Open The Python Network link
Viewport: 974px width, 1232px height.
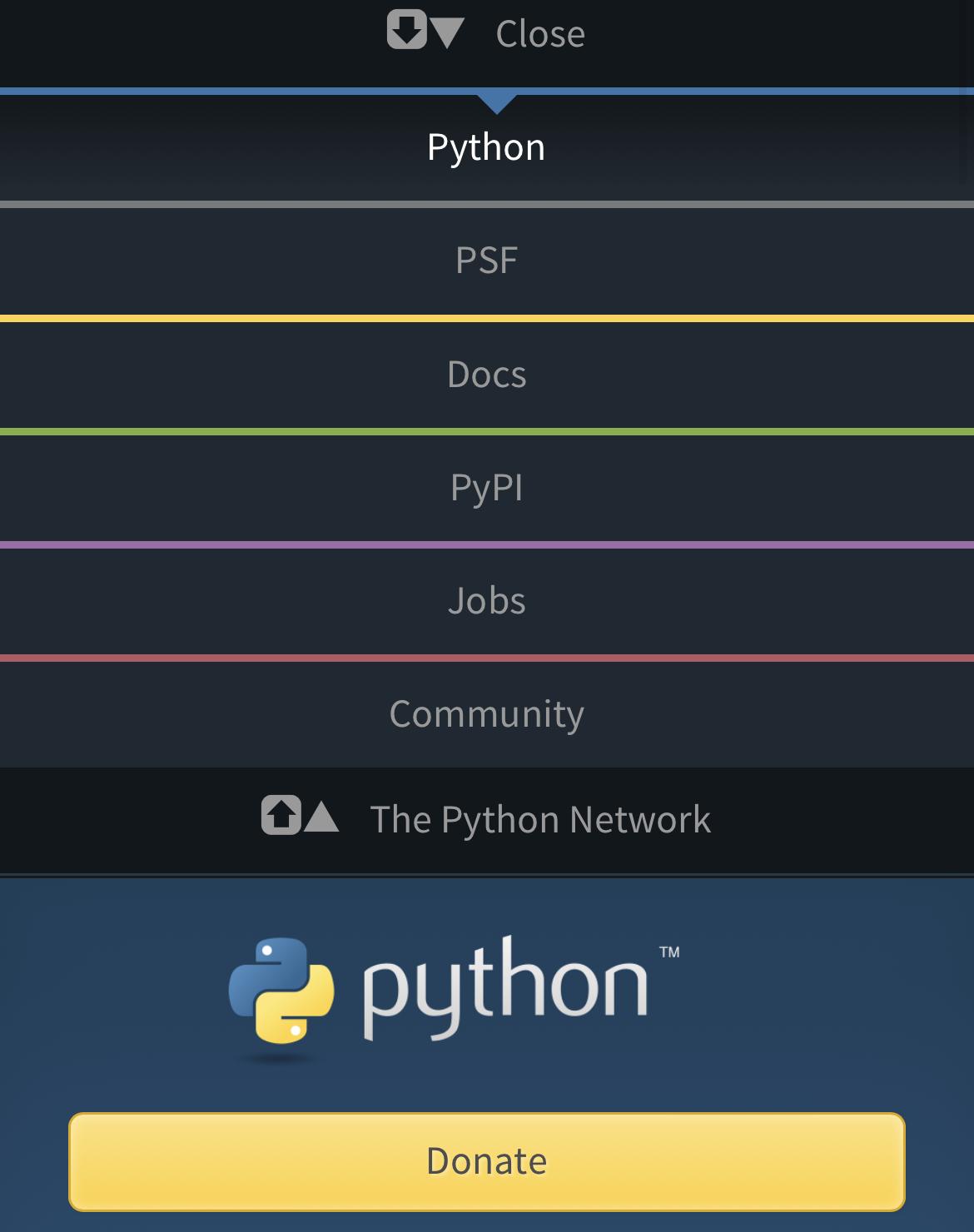[x=540, y=820]
